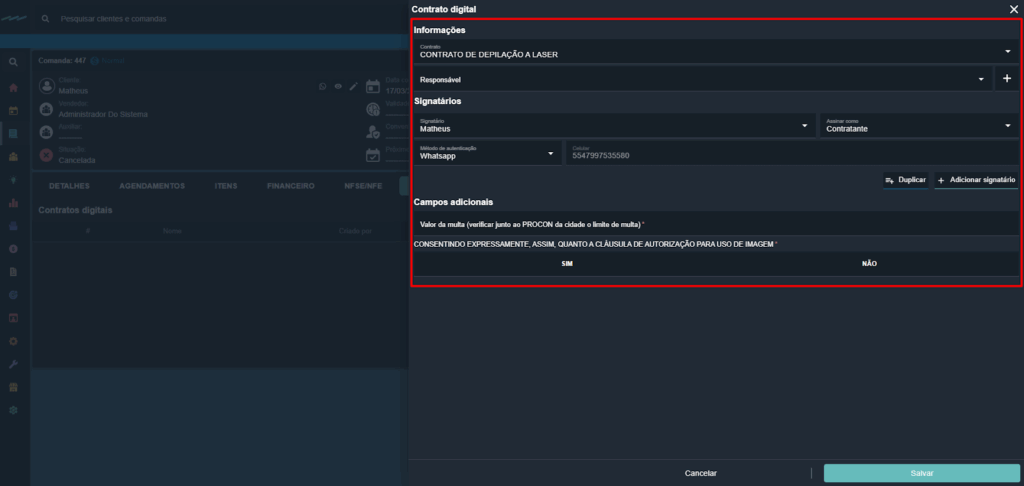The width and height of the screenshot is (1024, 486).
Task: Open the home icon in the left sidebar
Action: coord(13,88)
